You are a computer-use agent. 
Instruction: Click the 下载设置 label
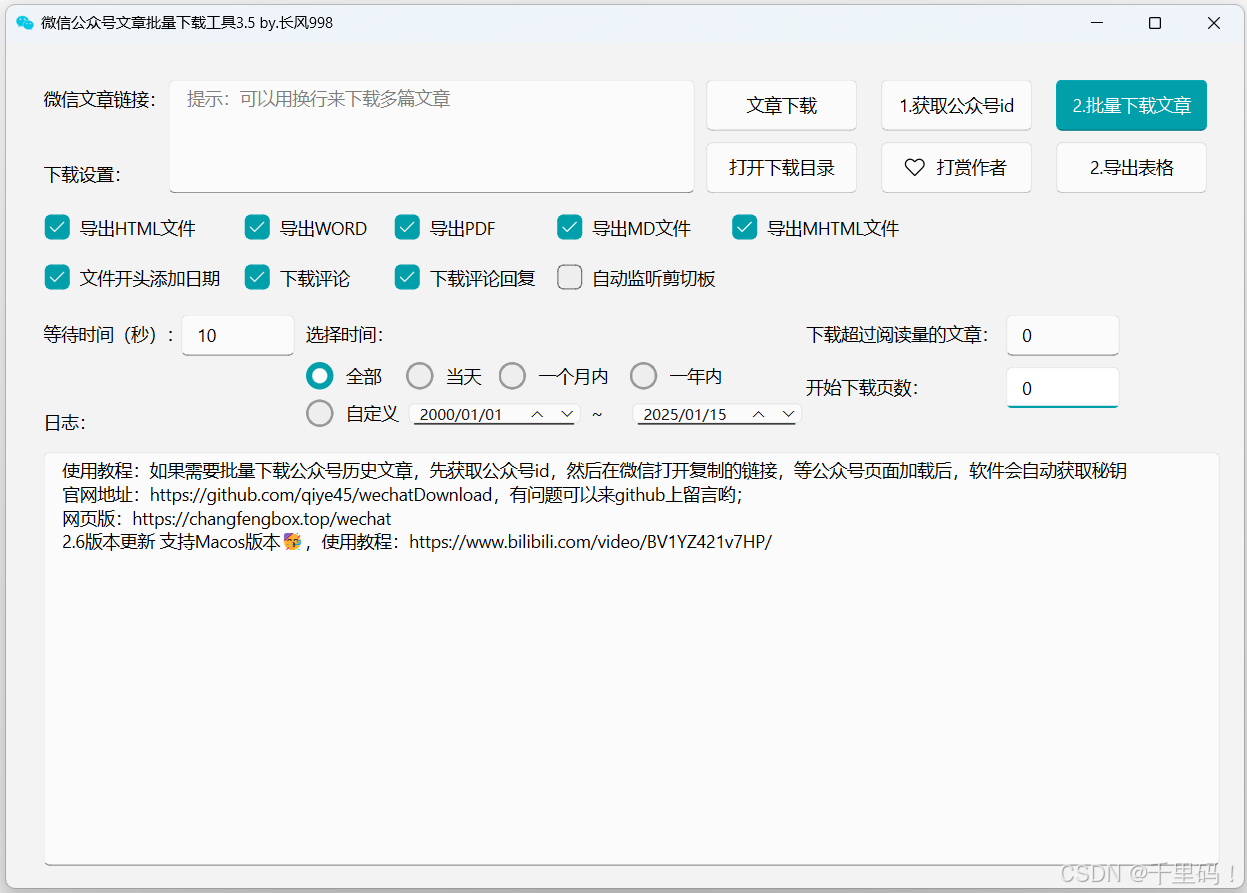coord(82,175)
